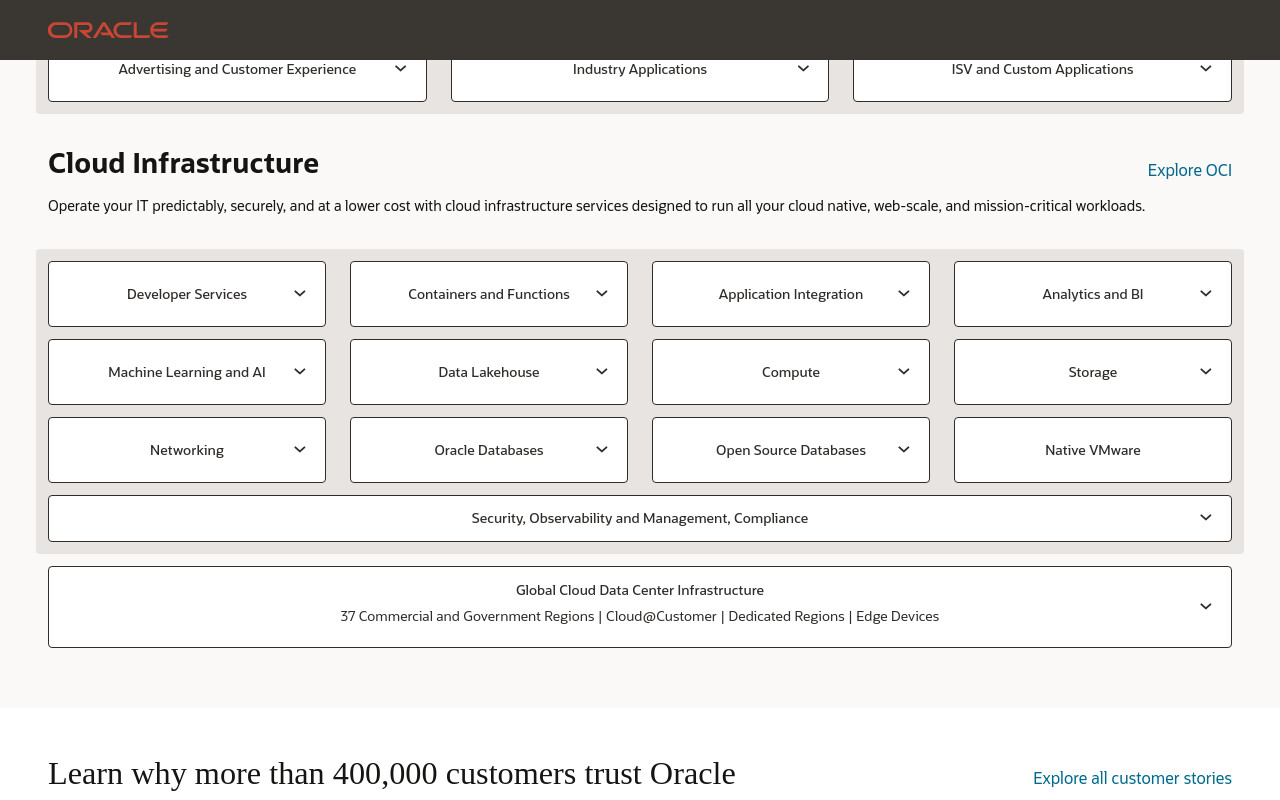Expand Networking chevron

299,450
